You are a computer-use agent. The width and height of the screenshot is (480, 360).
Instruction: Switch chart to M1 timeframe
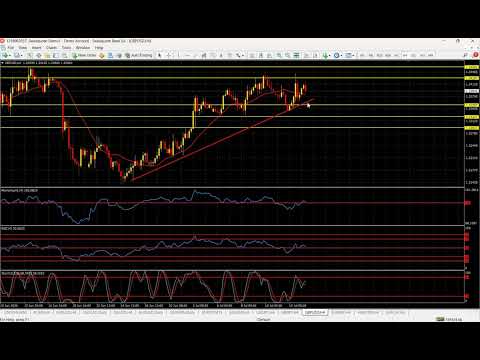362,55
